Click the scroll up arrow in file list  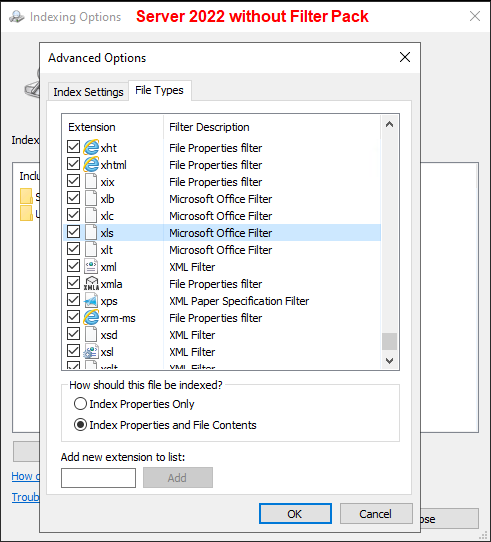(389, 124)
